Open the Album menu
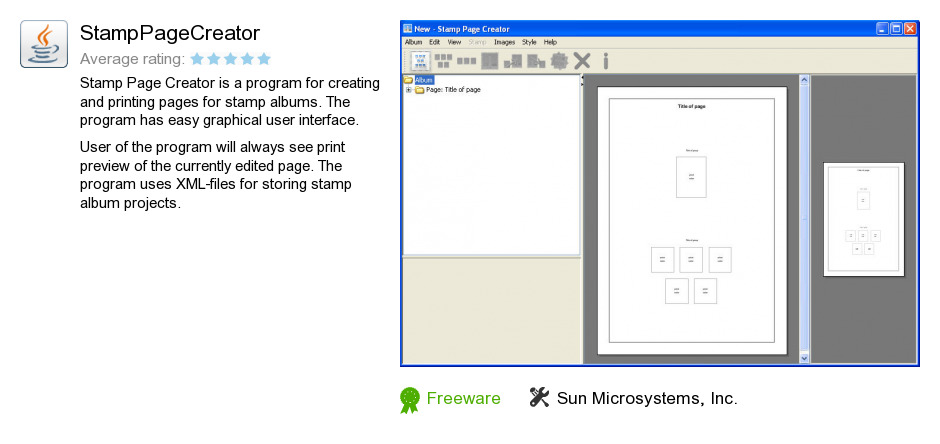Image resolution: width=940 pixels, height=444 pixels. coord(414,43)
